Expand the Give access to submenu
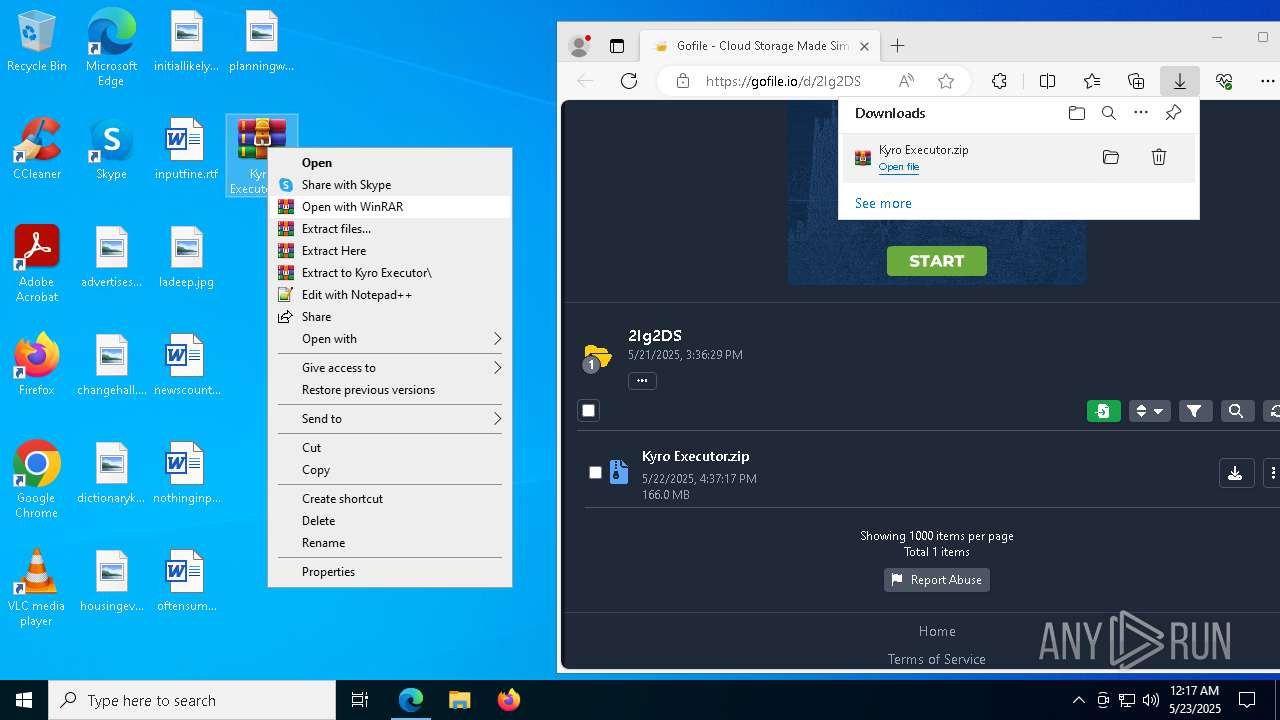 click(x=390, y=368)
